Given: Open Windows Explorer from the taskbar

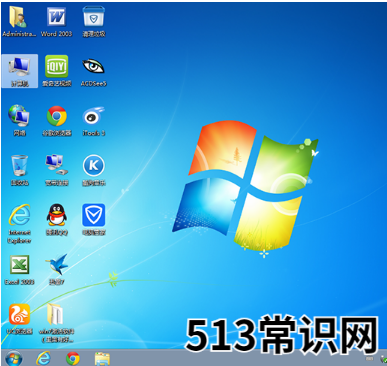Looking at the screenshot, I should 102,358.
